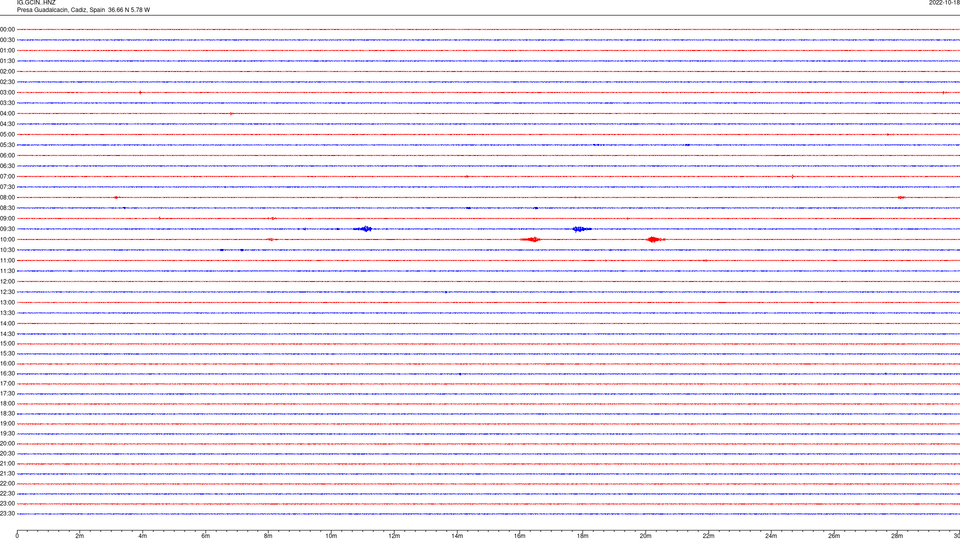Click the 02:00 row label
This screenshot has height=540, width=960.
(7, 72)
